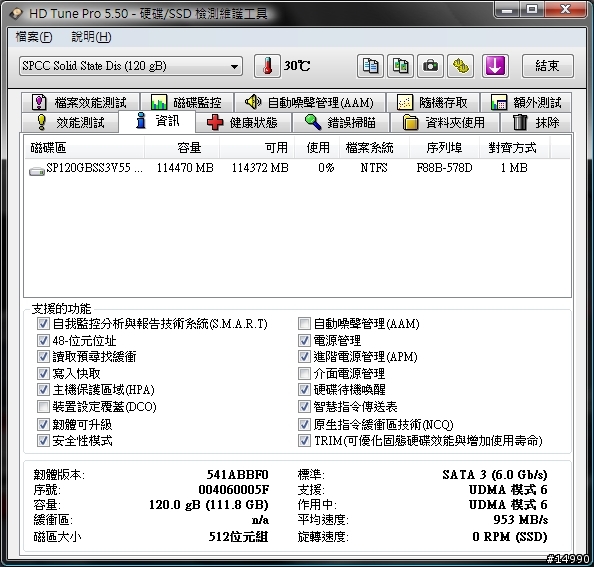Toggle the S.M.A.R.T checkbox
This screenshot has width=594, height=567.
coord(43,323)
